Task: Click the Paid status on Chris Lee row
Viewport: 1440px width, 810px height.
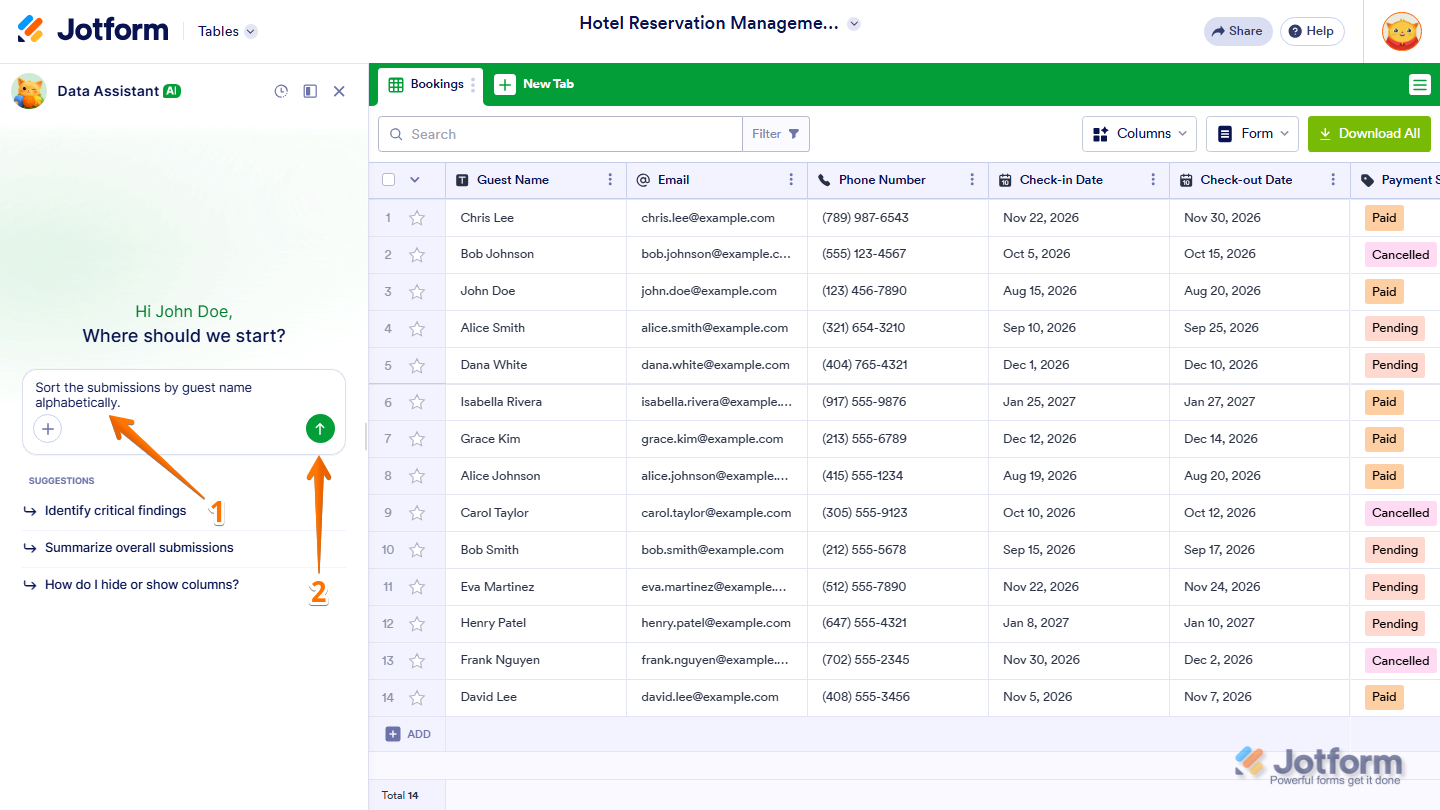Action: click(x=1384, y=218)
